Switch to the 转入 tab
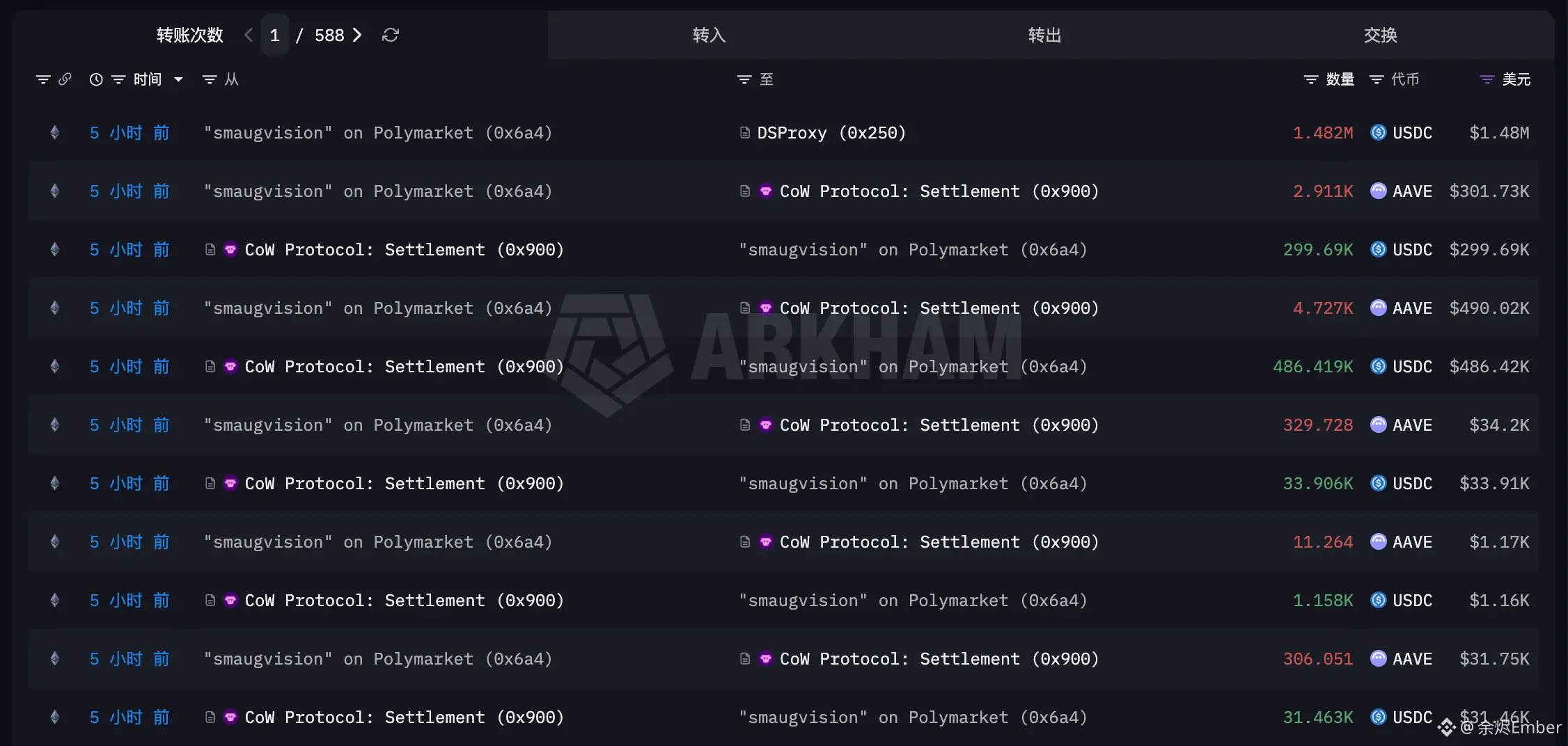 [709, 35]
